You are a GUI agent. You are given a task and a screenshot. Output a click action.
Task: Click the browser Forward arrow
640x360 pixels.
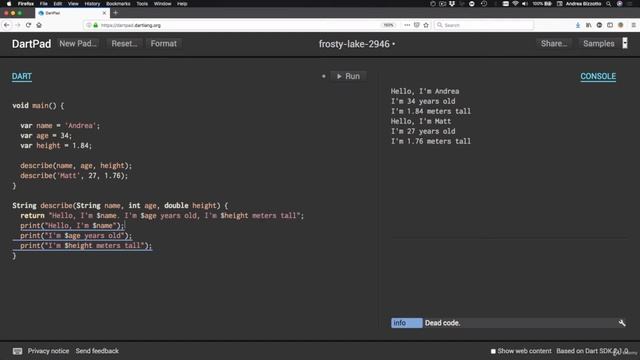point(18,25)
